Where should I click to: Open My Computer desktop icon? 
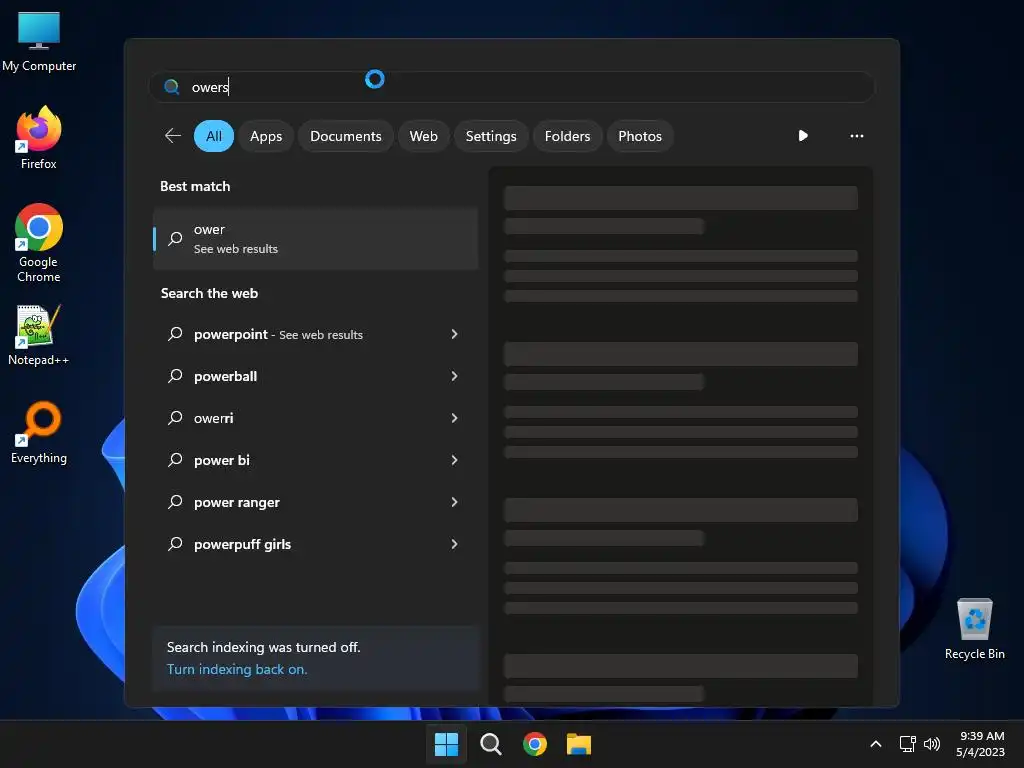pyautogui.click(x=39, y=41)
